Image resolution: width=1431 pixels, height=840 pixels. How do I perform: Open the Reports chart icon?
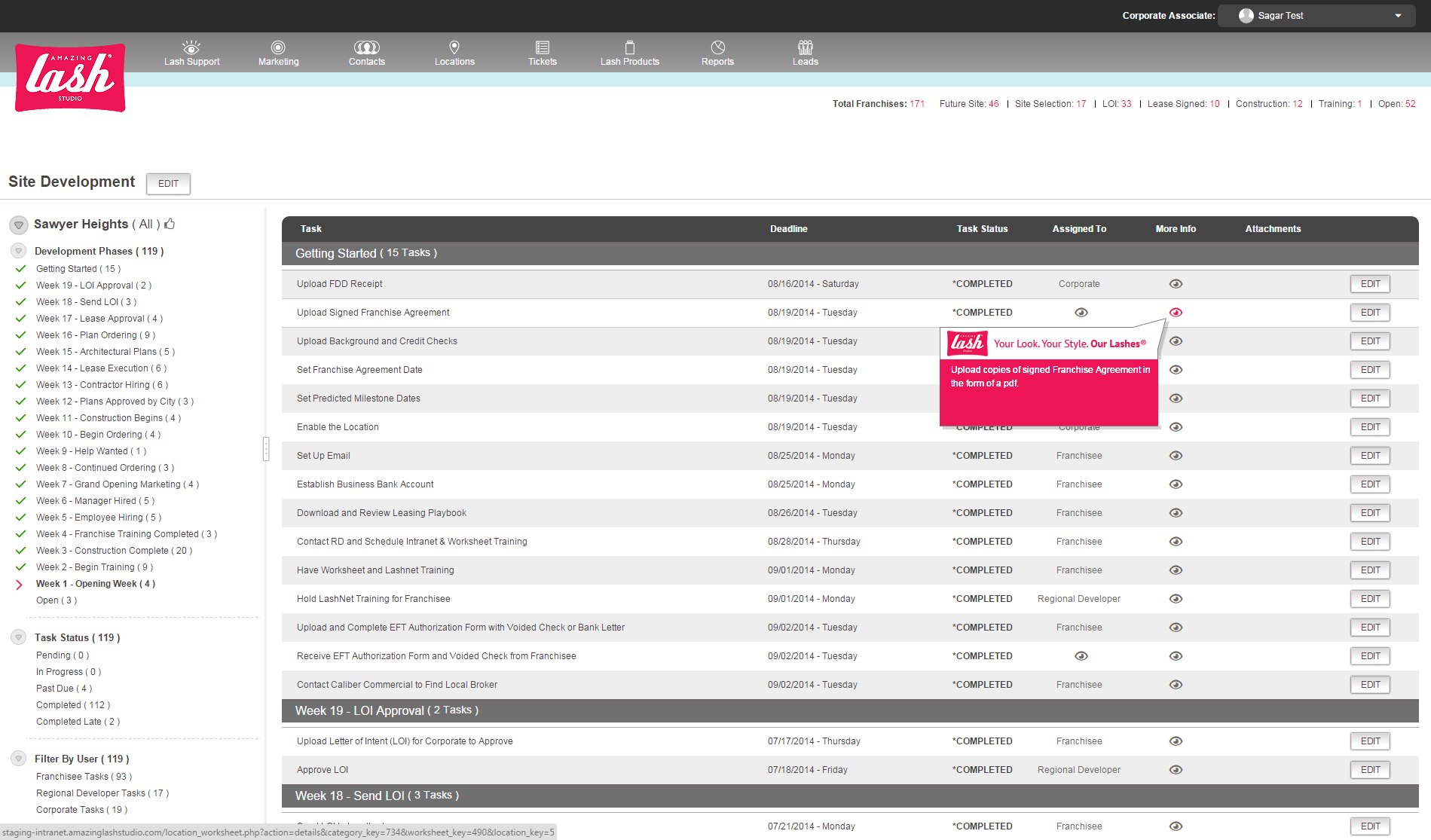coord(718,47)
